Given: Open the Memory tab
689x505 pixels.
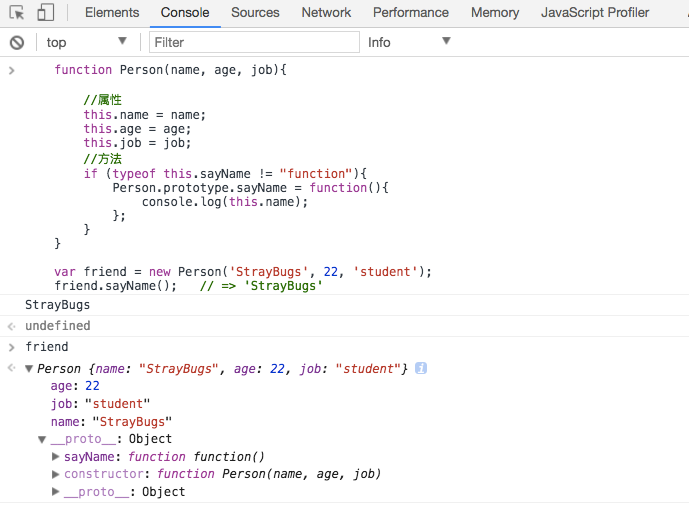Looking at the screenshot, I should pyautogui.click(x=495, y=12).
